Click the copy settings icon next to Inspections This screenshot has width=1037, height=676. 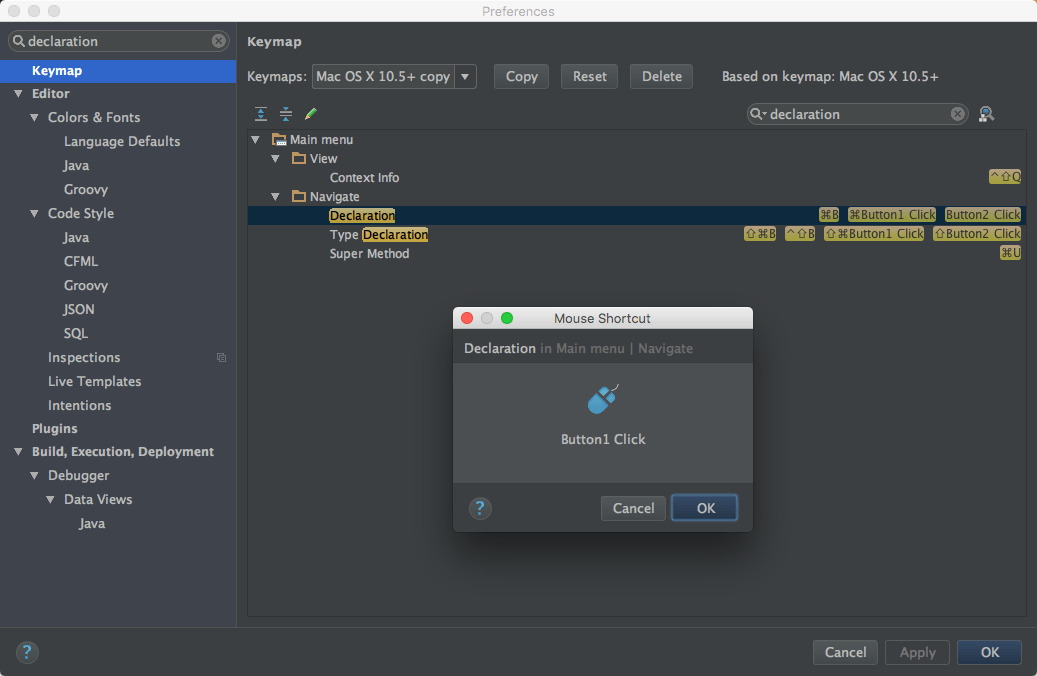point(221,357)
